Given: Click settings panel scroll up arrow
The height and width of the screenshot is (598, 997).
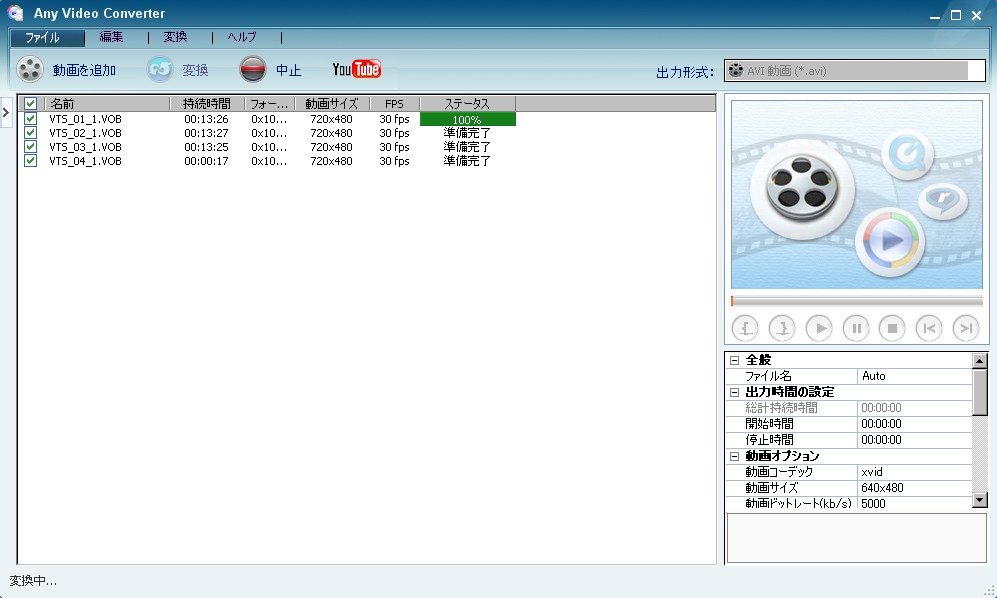Looking at the screenshot, I should pyautogui.click(x=980, y=361).
